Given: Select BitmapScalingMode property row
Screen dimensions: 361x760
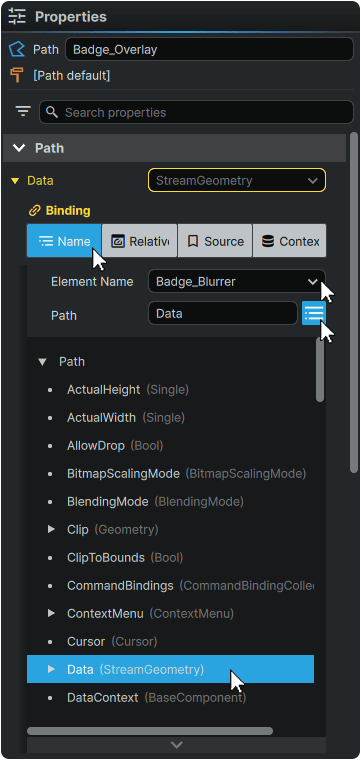Looking at the screenshot, I should [171, 474].
